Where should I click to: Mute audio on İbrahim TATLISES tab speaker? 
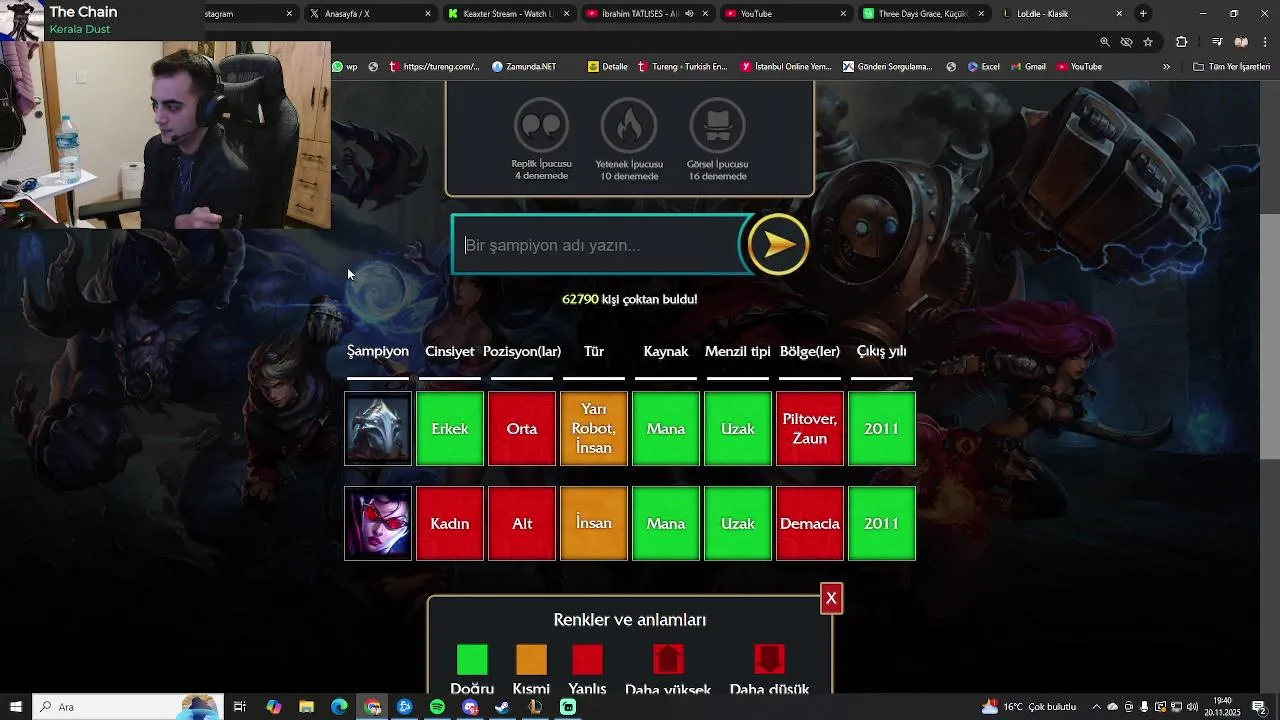point(689,14)
